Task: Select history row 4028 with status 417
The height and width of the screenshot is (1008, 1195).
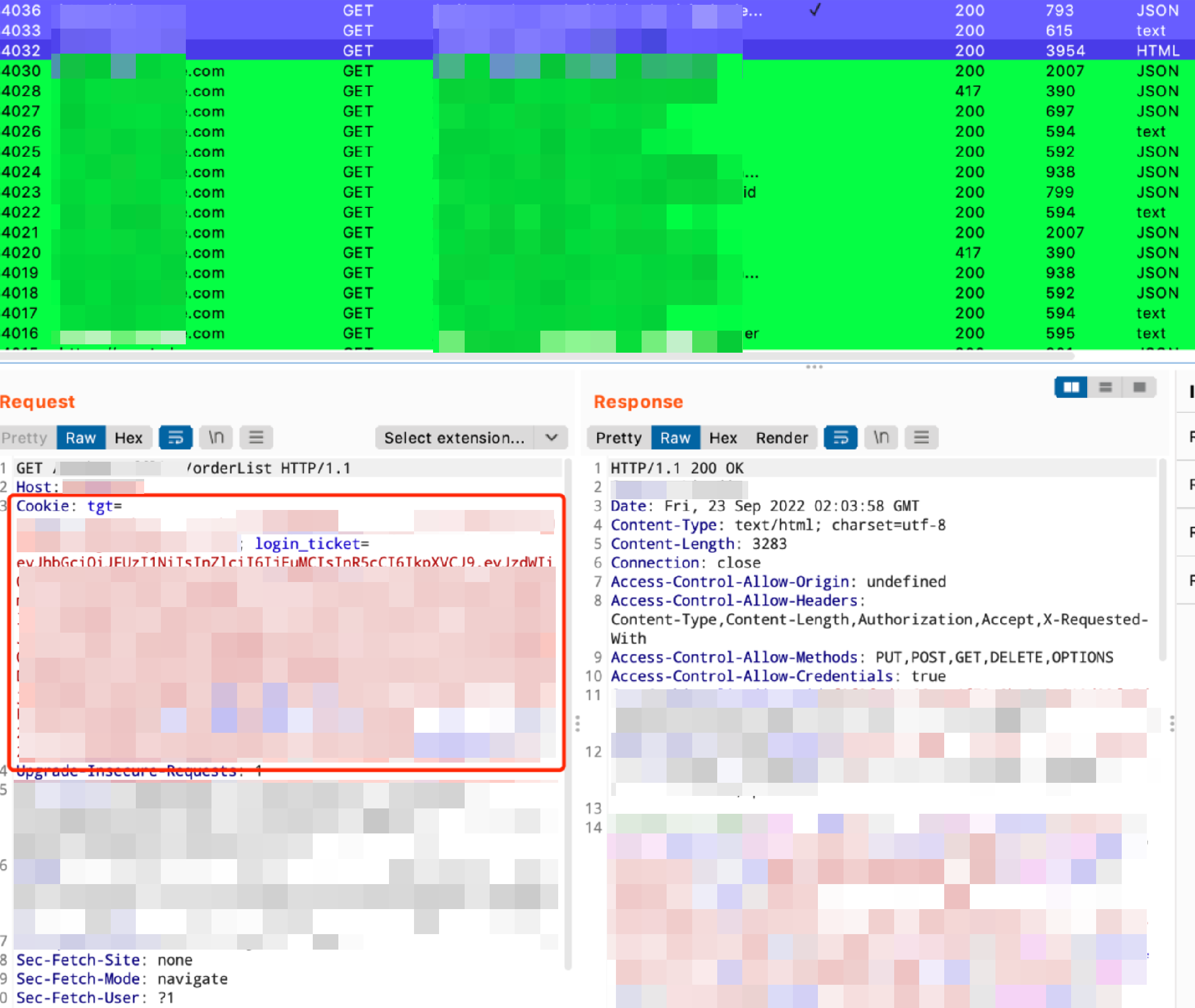Action: pos(597,91)
